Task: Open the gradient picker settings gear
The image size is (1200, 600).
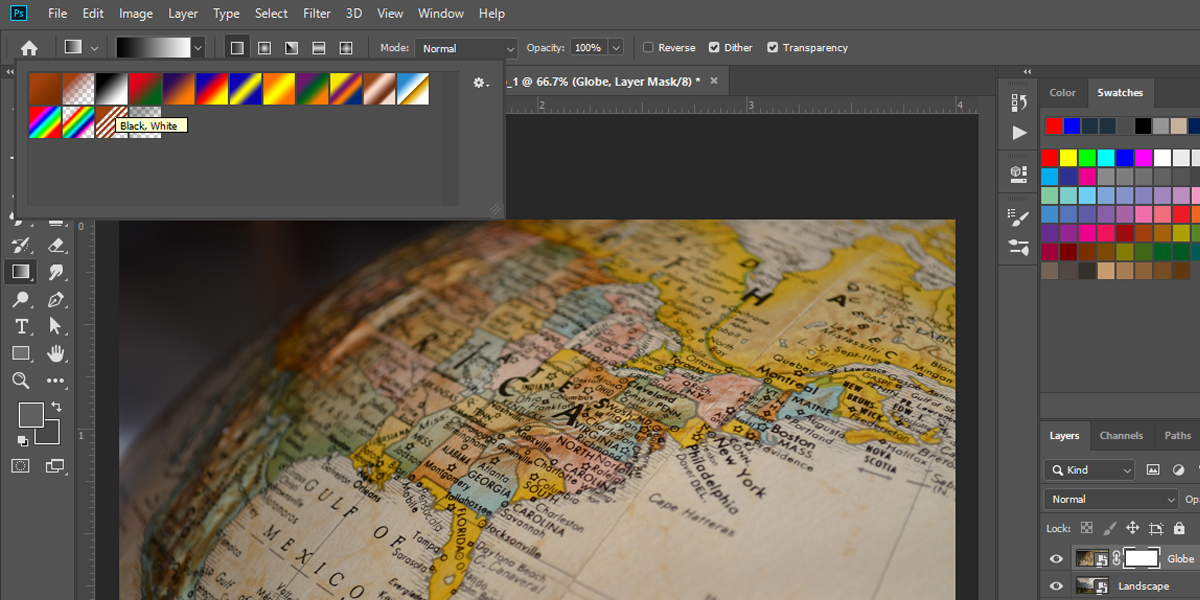Action: (x=479, y=83)
